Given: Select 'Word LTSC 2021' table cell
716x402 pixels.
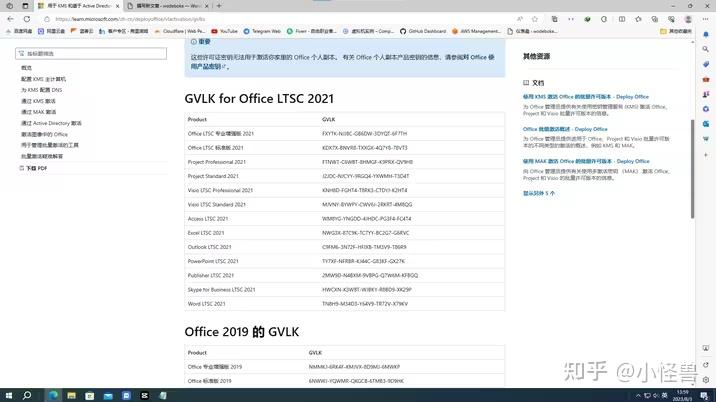Looking at the screenshot, I should pyautogui.click(x=206, y=303).
